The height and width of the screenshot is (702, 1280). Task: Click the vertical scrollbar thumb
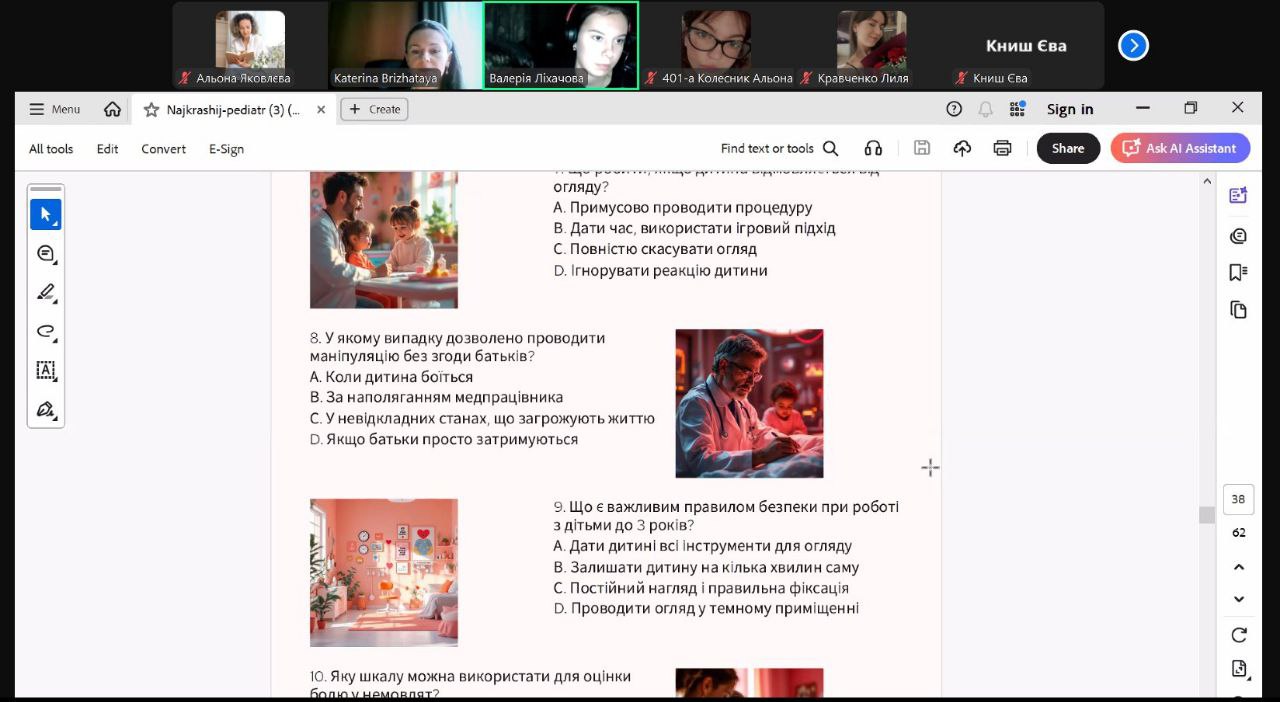[x=1207, y=515]
